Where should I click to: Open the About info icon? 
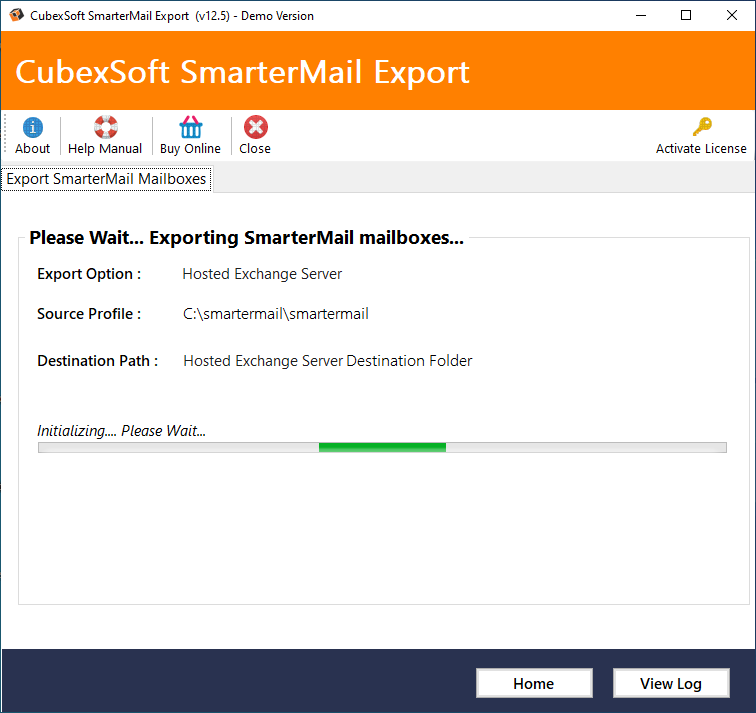click(32, 127)
